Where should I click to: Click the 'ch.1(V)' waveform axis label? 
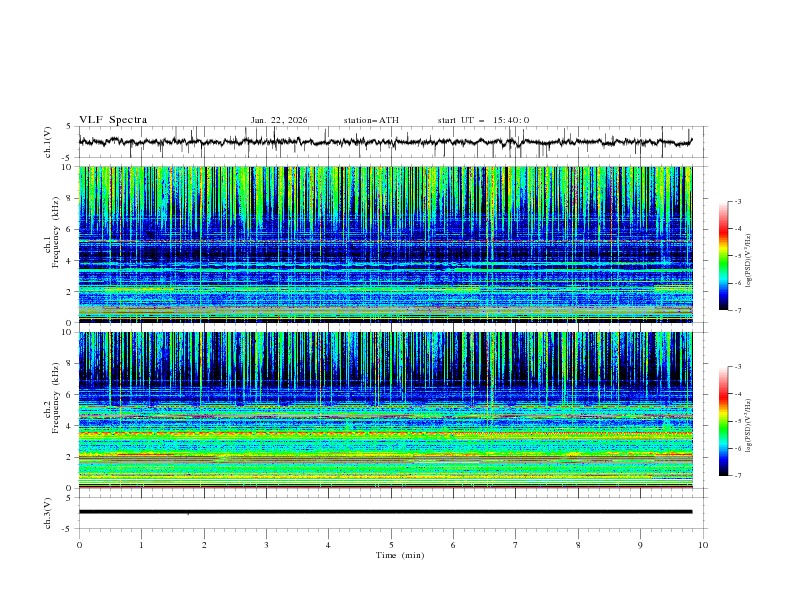[48, 142]
